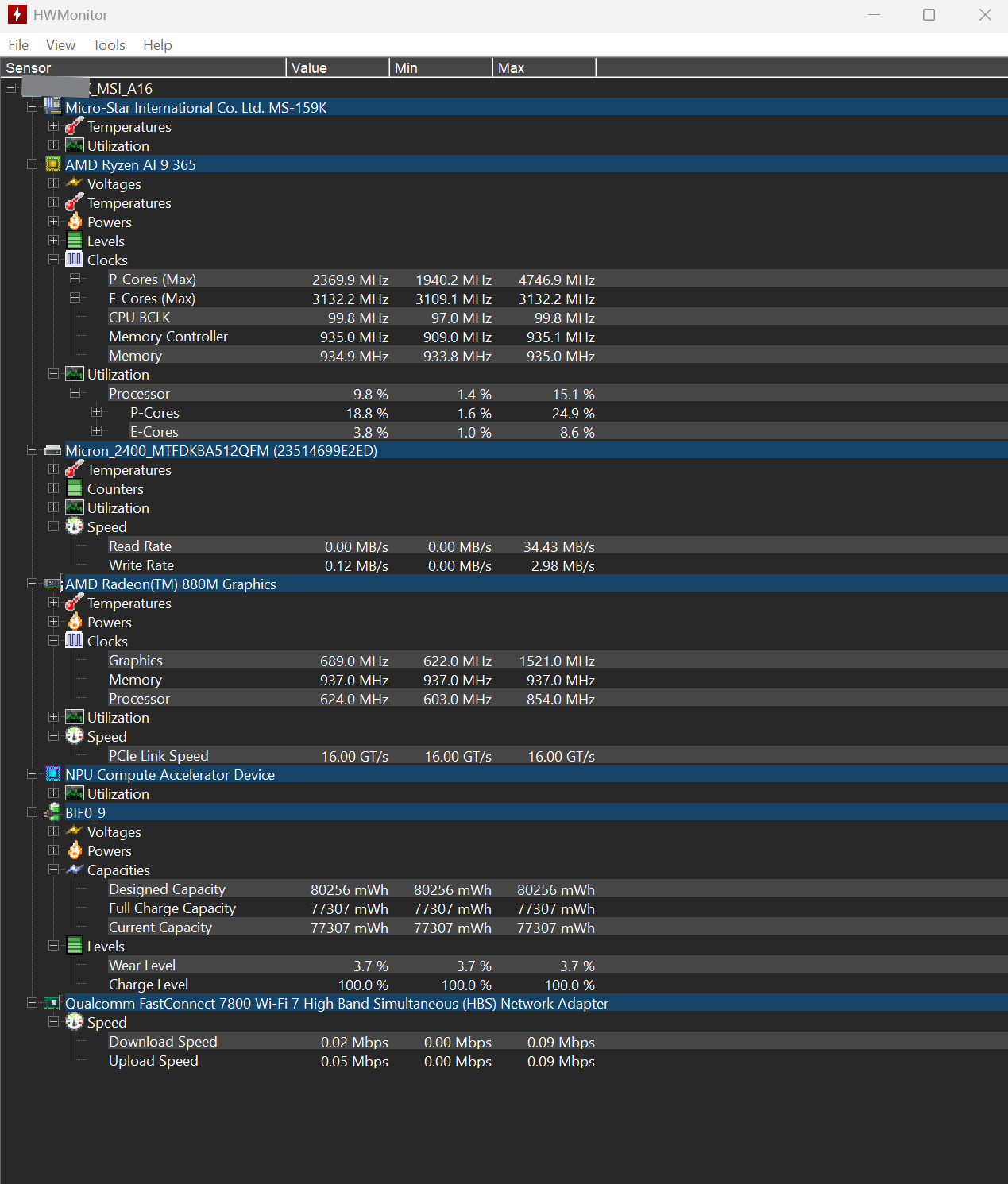Collapse the Micro-Star International MS-159K node
Image resolution: width=1008 pixels, height=1184 pixels.
click(x=32, y=107)
